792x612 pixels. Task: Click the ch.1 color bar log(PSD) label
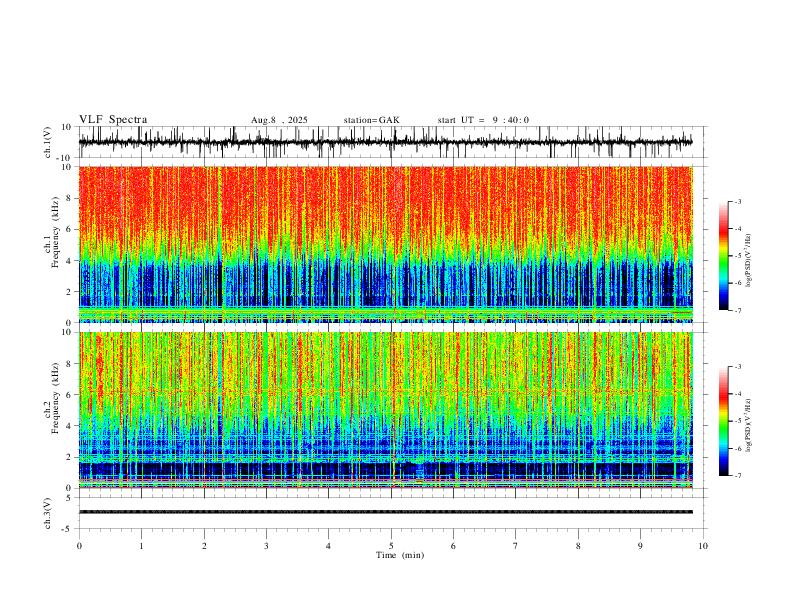pyautogui.click(x=749, y=260)
